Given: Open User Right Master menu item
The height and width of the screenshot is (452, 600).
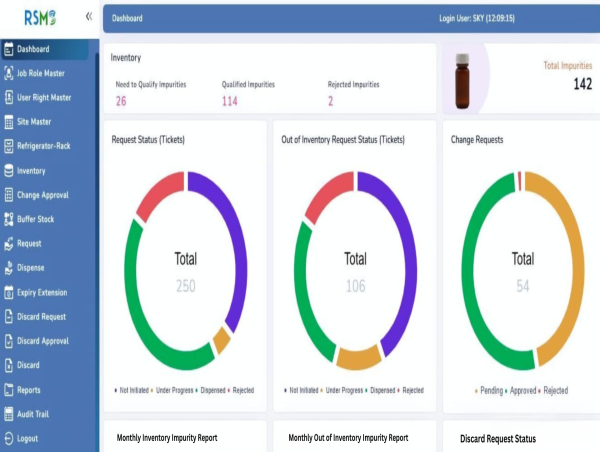Looking at the screenshot, I should (45, 98).
